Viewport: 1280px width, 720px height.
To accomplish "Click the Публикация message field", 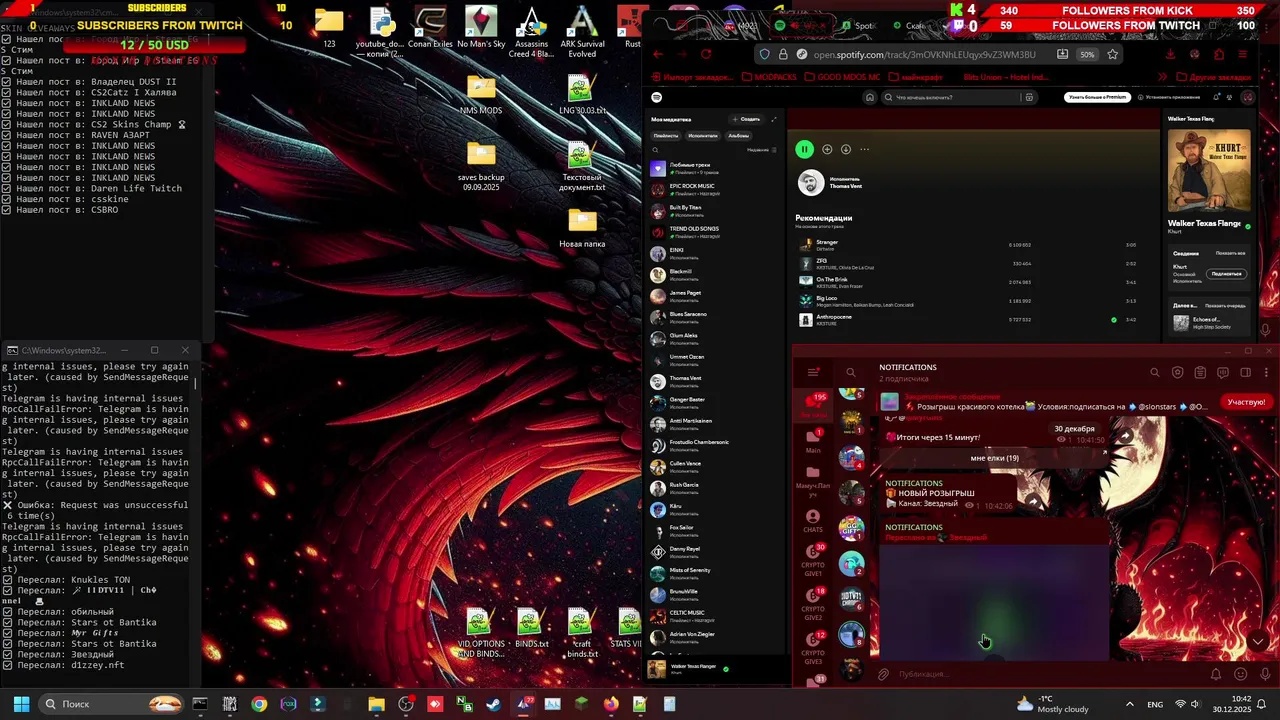I will pyautogui.click(x=1048, y=674).
